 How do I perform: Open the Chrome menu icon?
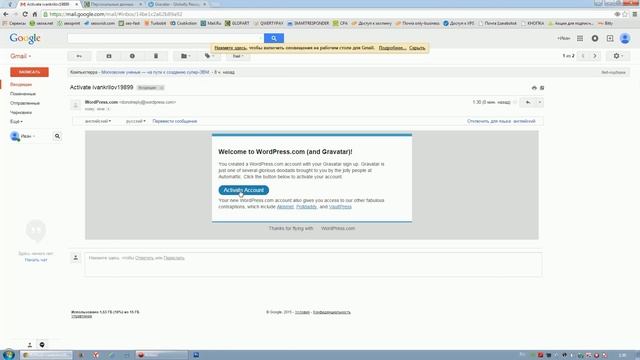tap(635, 14)
